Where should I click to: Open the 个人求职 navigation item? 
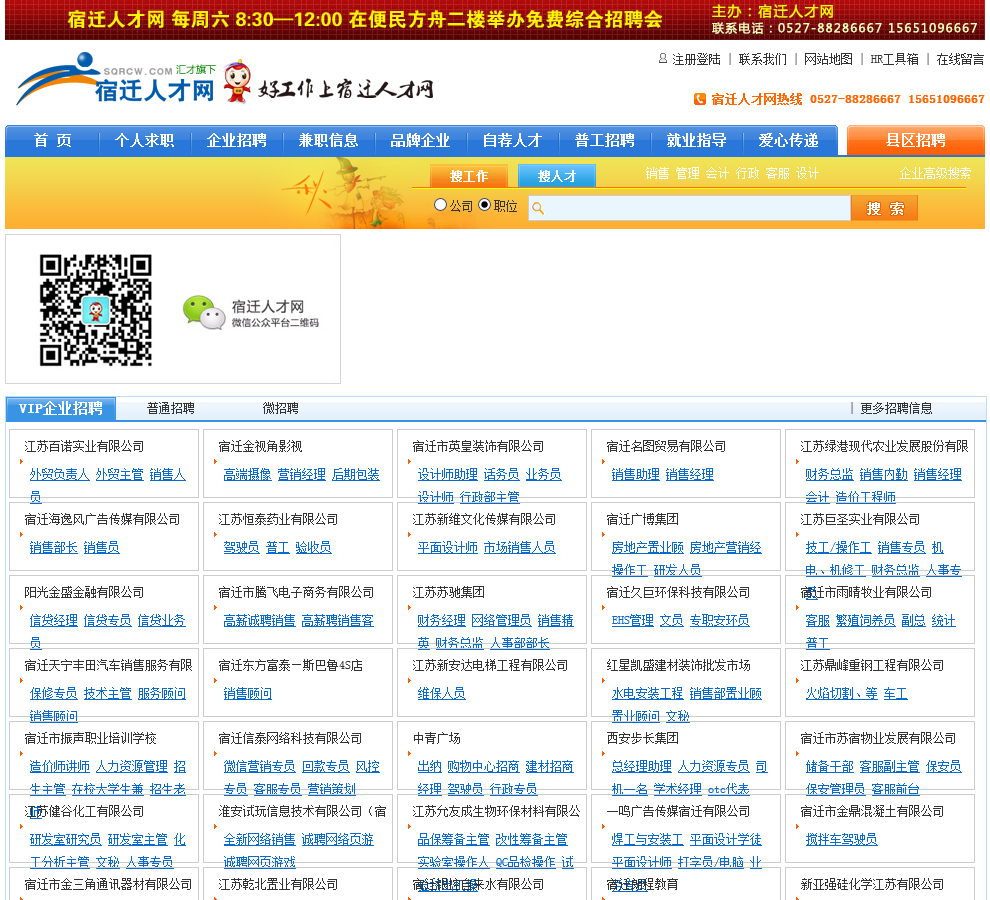click(x=144, y=140)
